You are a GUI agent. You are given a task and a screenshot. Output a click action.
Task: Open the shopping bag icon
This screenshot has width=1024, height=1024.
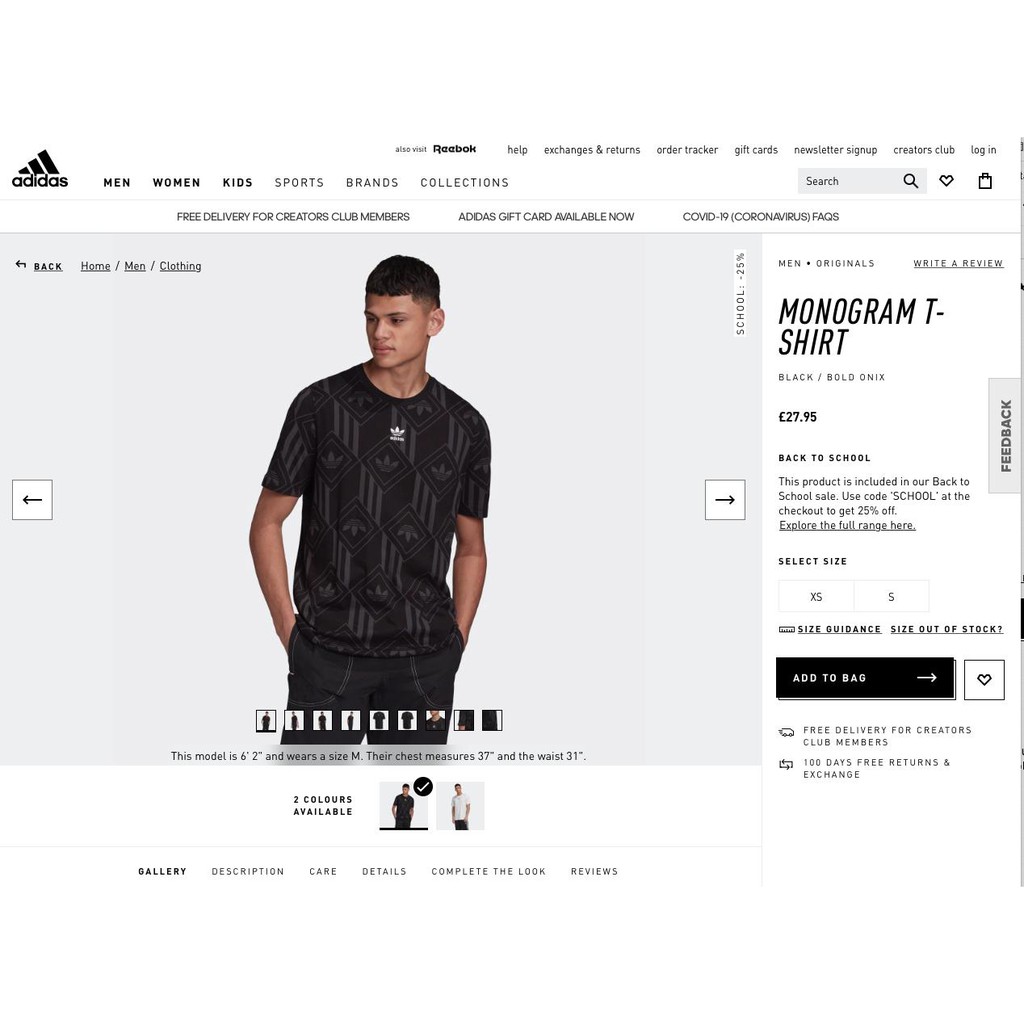point(985,181)
